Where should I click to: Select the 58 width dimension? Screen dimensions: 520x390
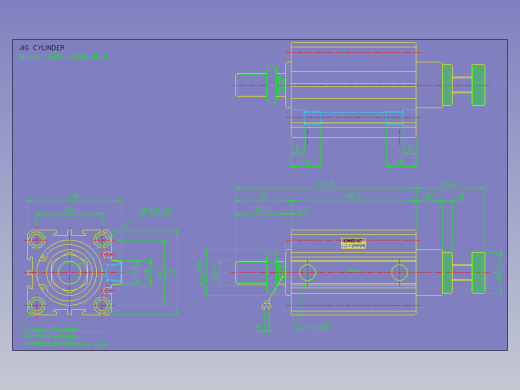(x=74, y=196)
